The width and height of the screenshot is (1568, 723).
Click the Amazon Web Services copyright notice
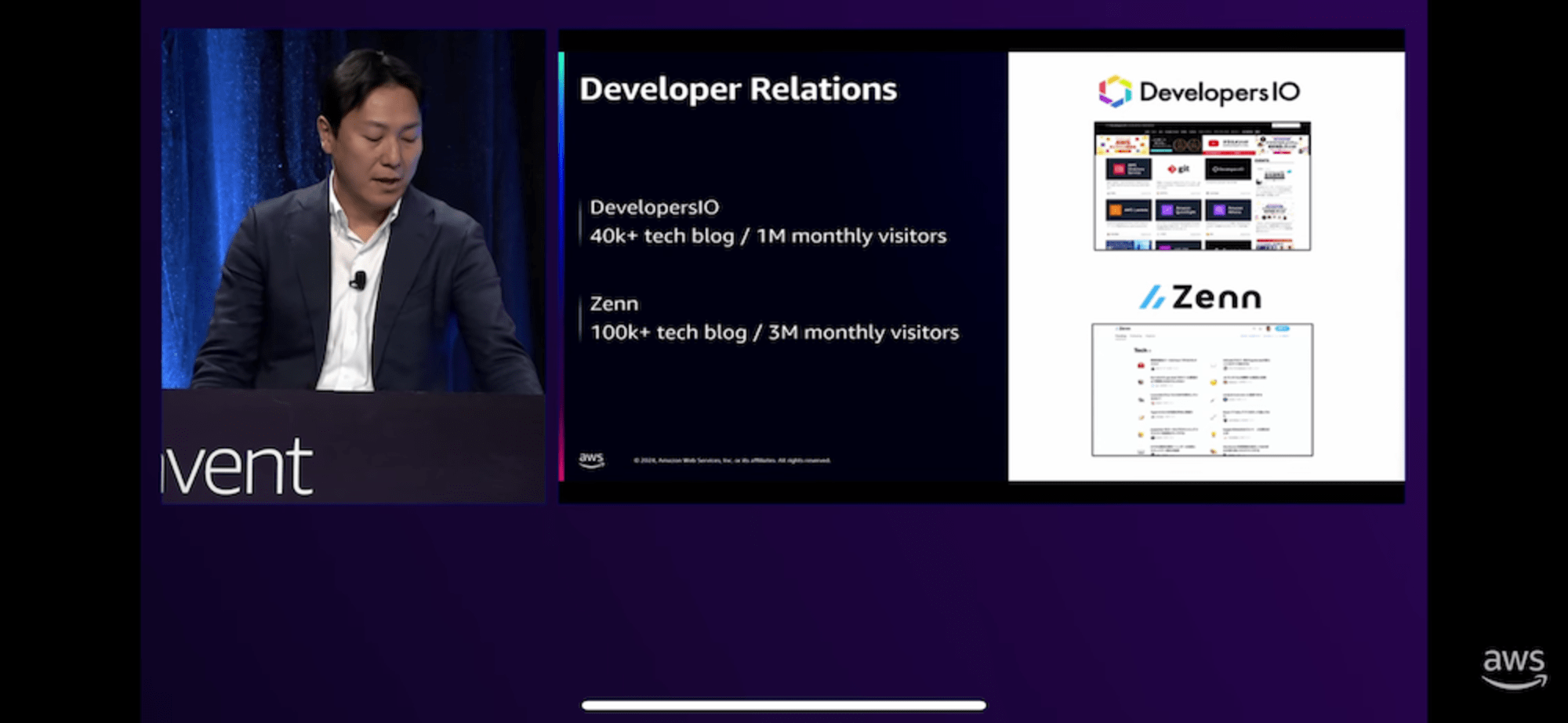tap(731, 460)
